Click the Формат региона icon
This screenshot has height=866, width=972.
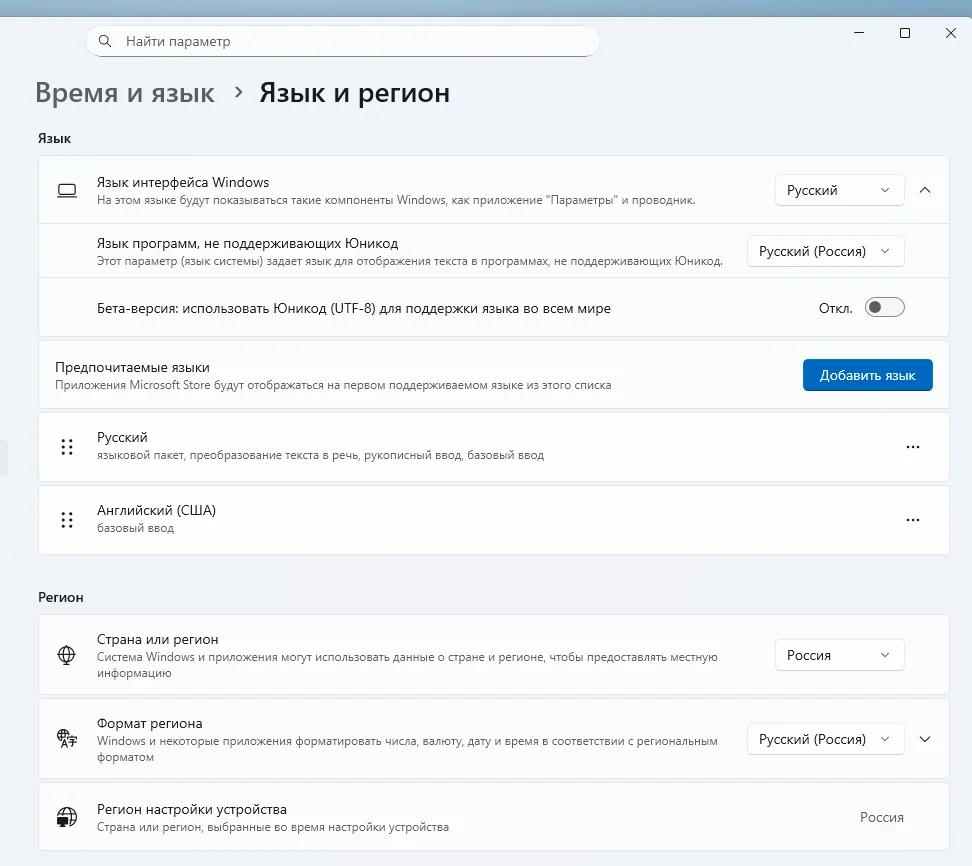(x=67, y=740)
